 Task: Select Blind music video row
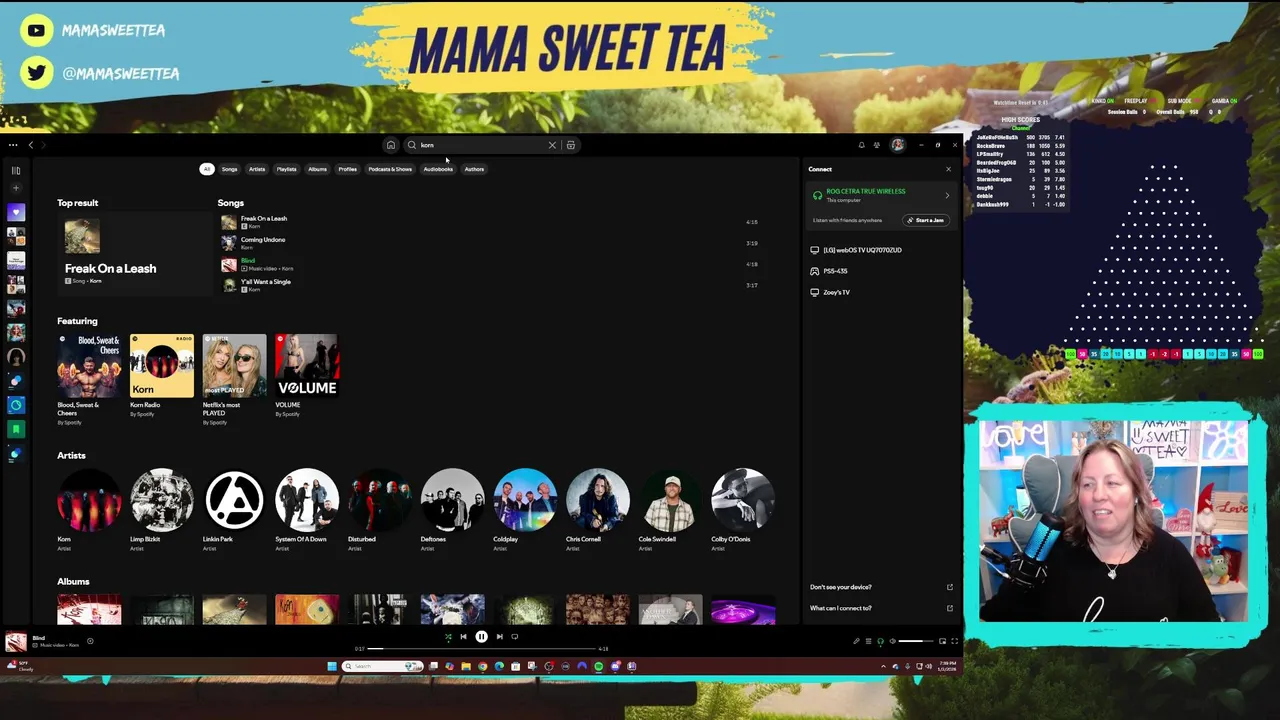pos(490,264)
